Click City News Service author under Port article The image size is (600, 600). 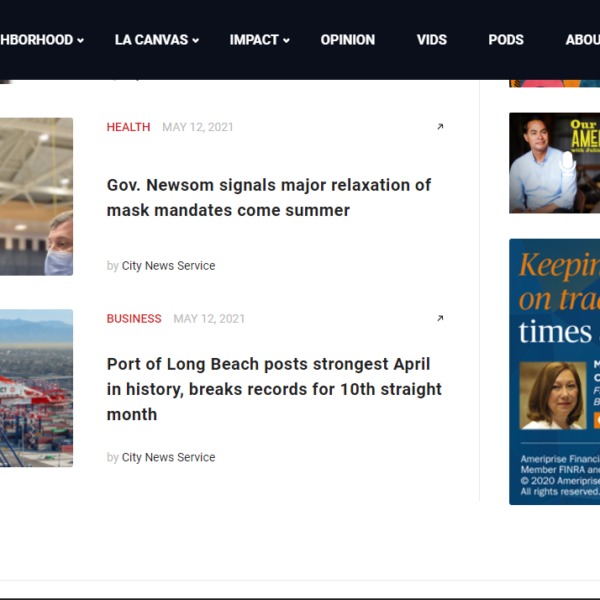(168, 458)
